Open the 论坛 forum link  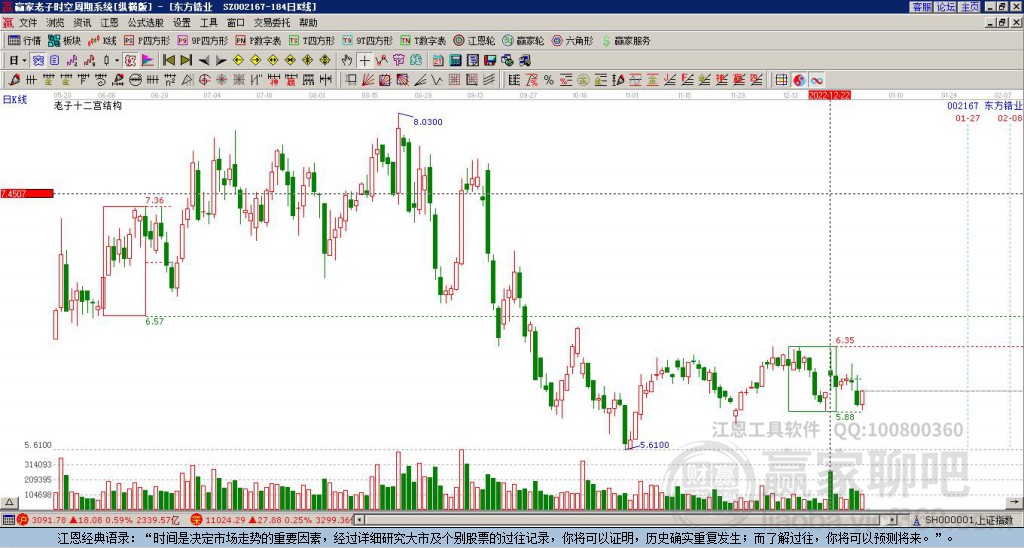pyautogui.click(x=945, y=7)
